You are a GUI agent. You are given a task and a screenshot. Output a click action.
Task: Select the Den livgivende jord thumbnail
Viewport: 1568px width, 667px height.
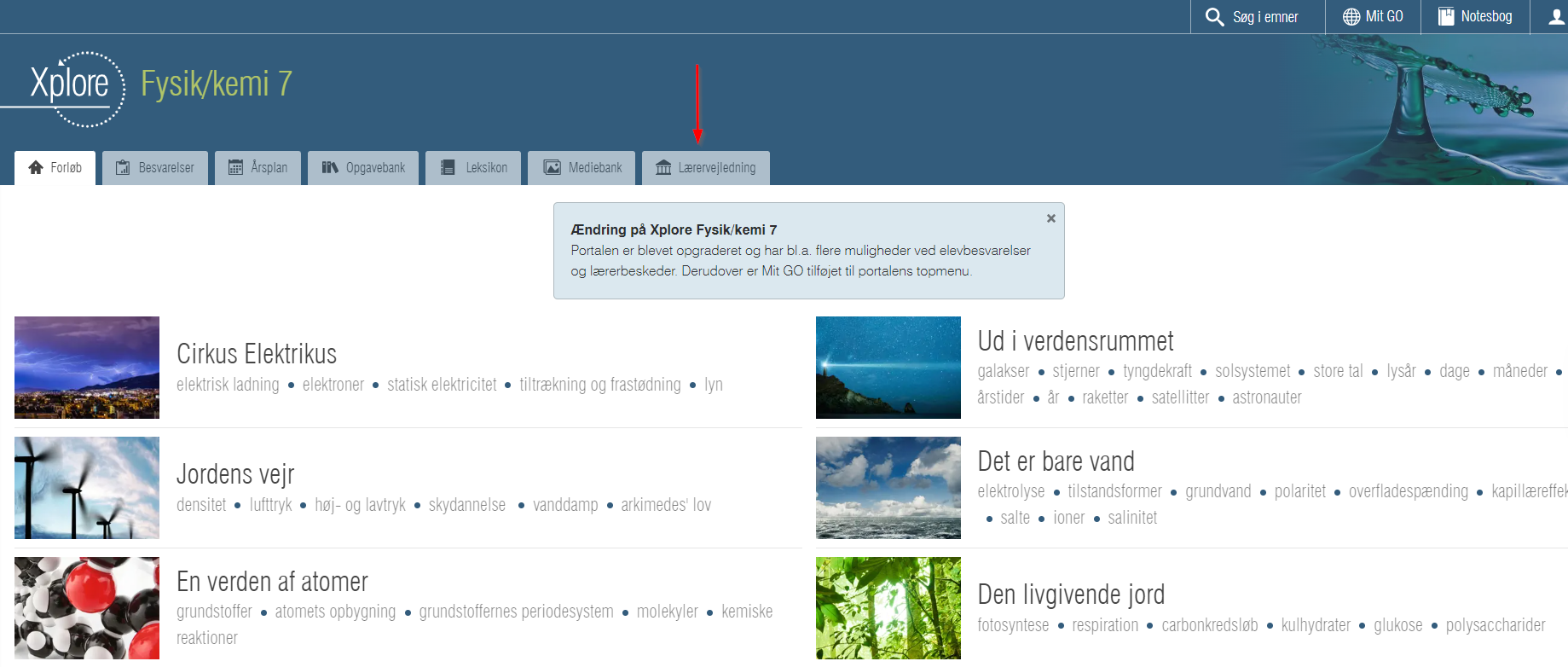click(x=888, y=607)
